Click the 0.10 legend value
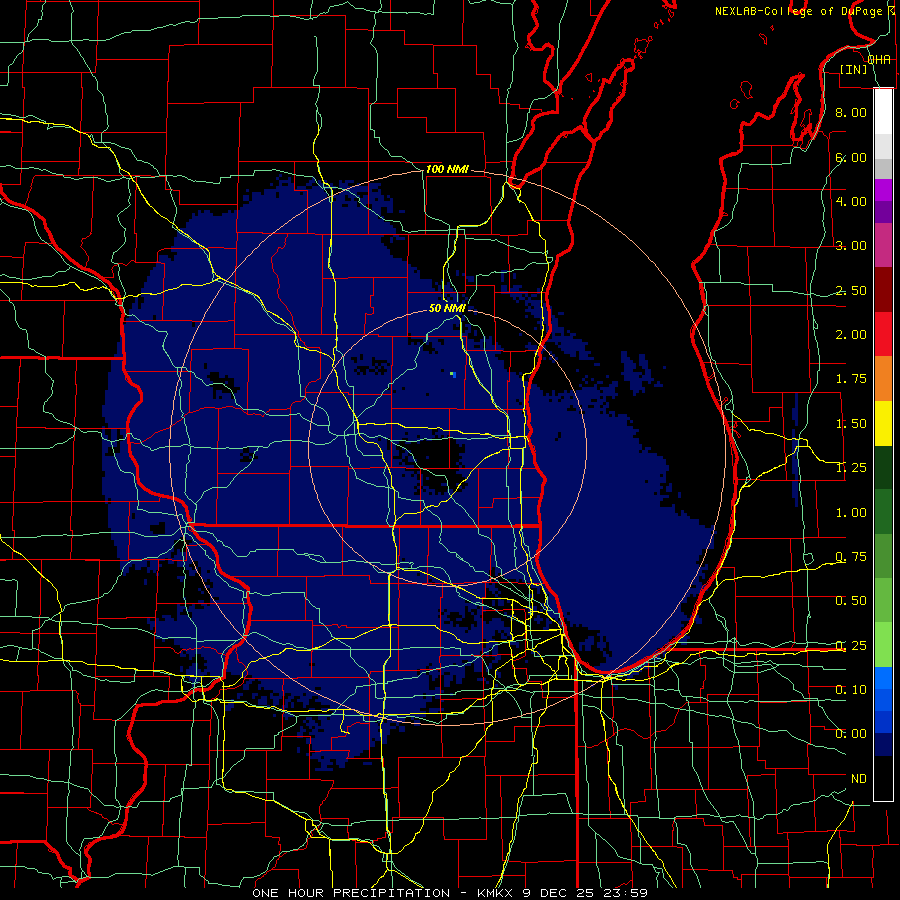Image resolution: width=900 pixels, height=900 pixels. pyautogui.click(x=851, y=690)
